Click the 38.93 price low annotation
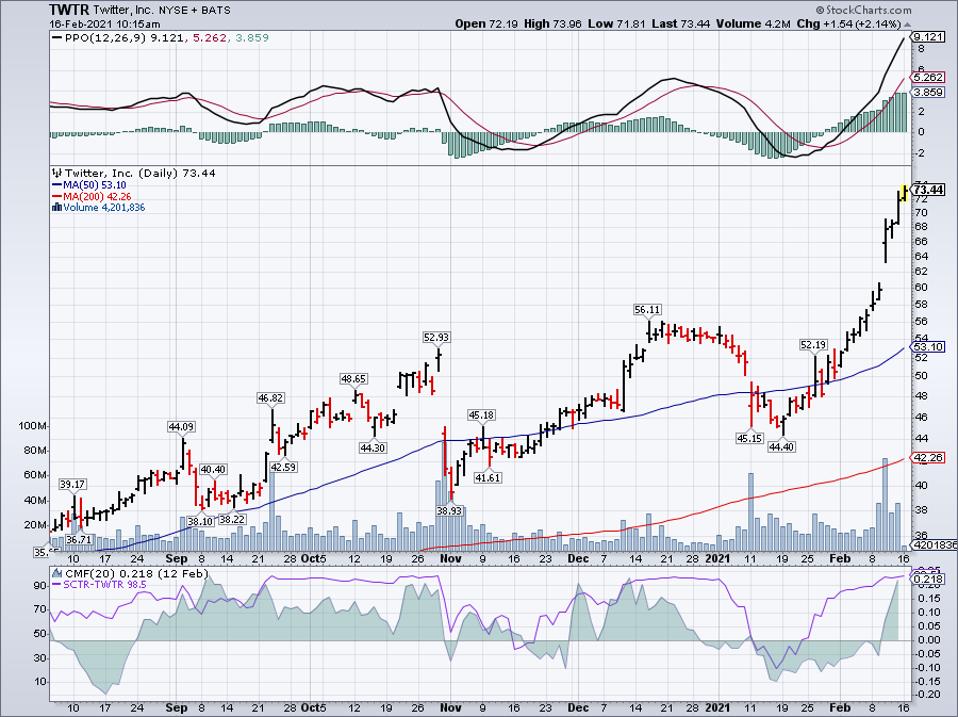The image size is (958, 717). pyautogui.click(x=448, y=510)
